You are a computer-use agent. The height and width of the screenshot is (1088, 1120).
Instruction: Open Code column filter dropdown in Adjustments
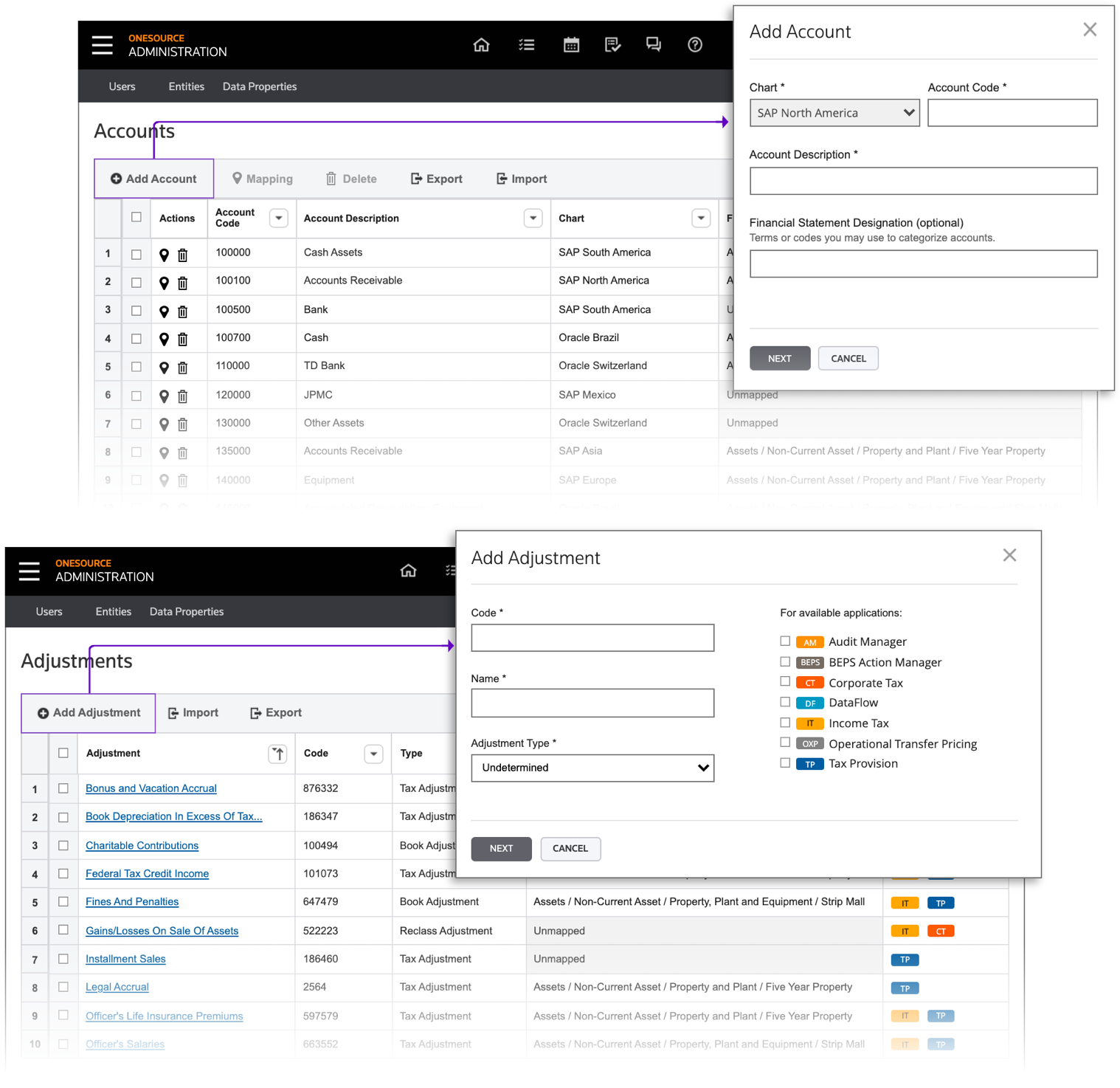pos(373,754)
